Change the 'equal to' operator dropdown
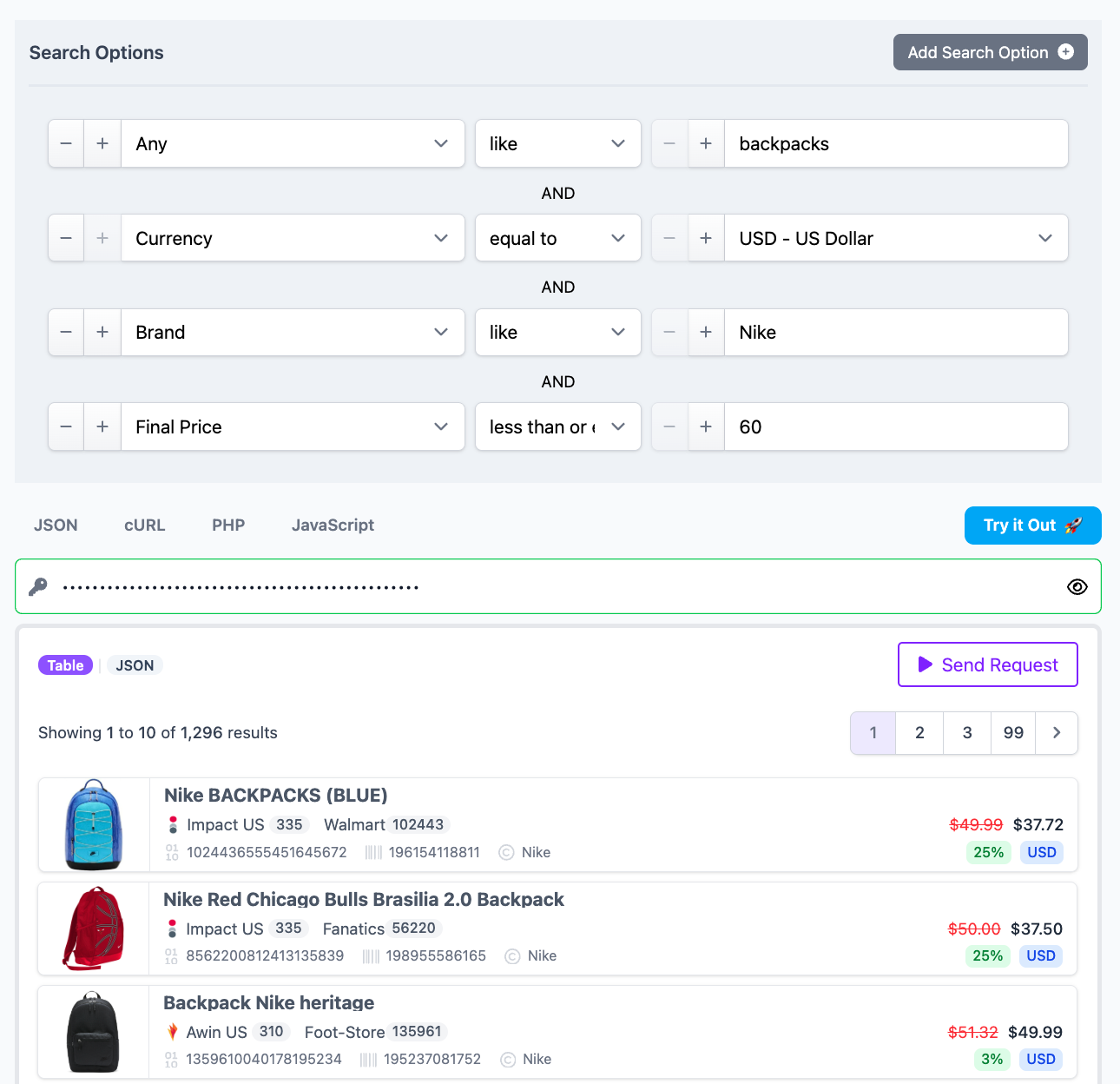 (x=558, y=238)
